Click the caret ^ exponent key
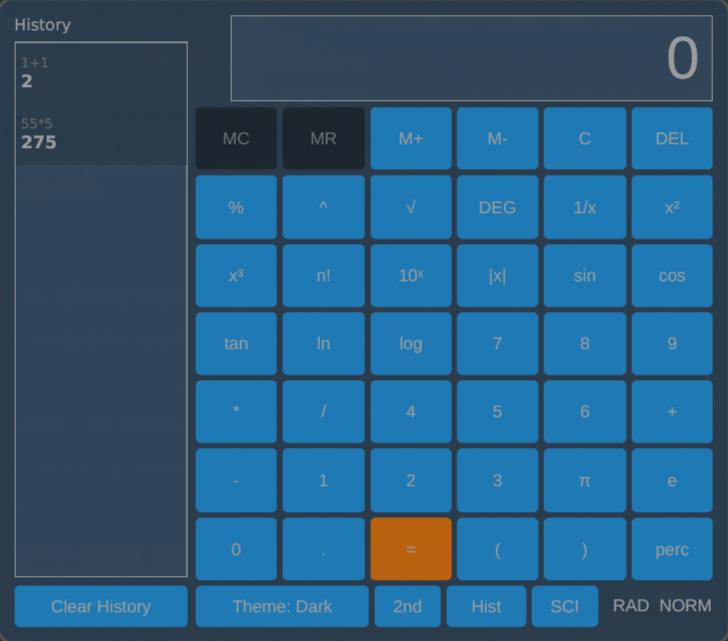 coord(323,207)
